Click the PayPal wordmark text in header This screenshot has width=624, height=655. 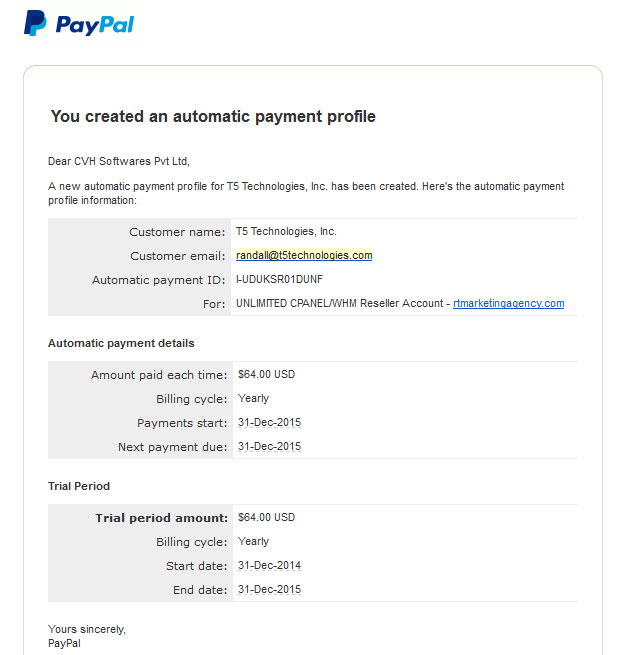95,25
